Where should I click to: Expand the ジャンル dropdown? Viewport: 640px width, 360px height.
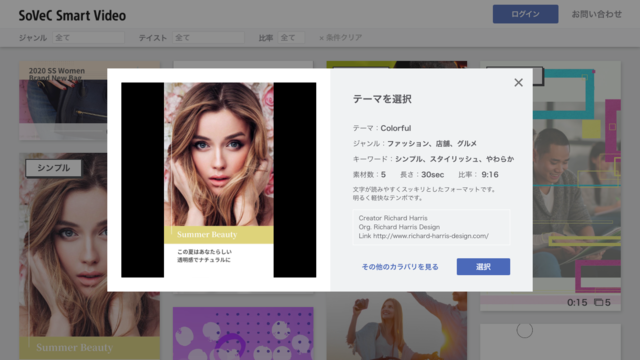pos(89,38)
